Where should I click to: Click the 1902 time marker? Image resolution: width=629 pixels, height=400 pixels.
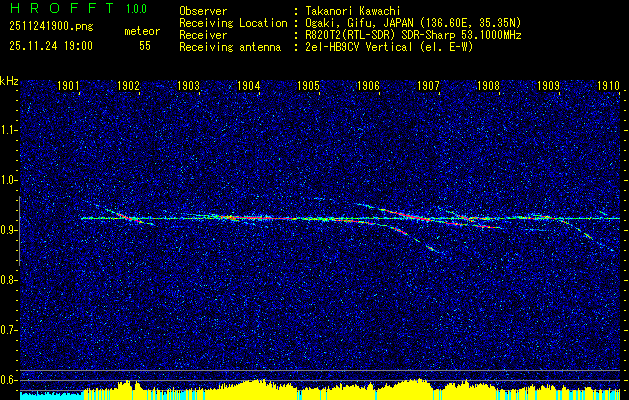(128, 85)
